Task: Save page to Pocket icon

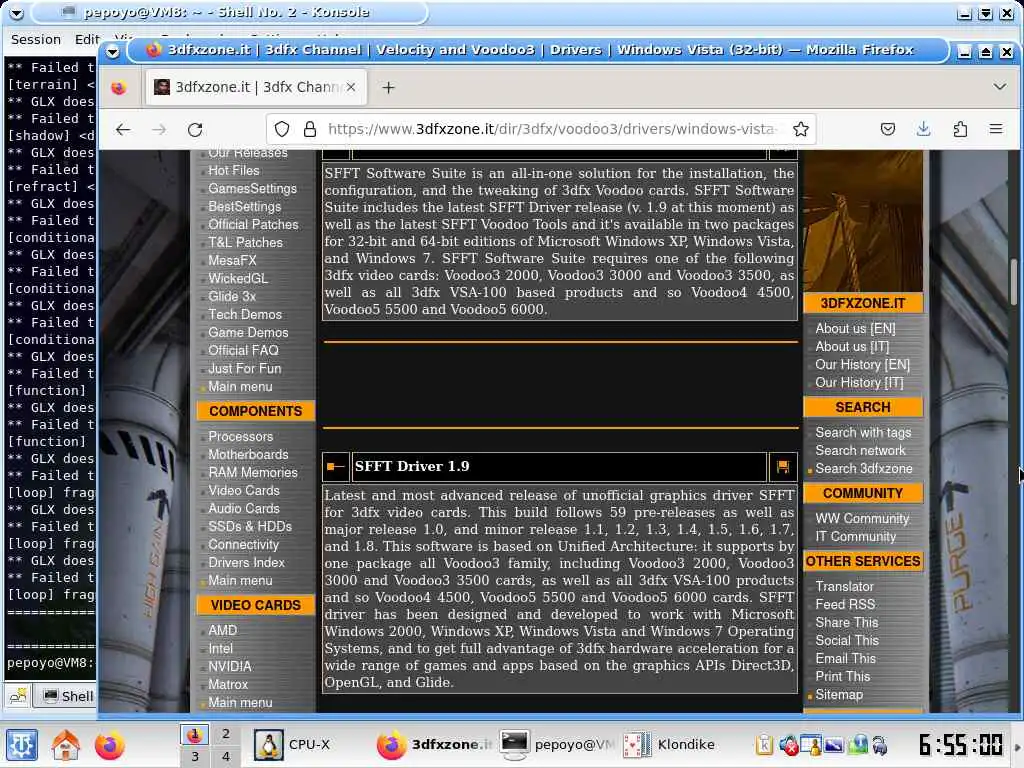Action: pyautogui.click(x=888, y=129)
